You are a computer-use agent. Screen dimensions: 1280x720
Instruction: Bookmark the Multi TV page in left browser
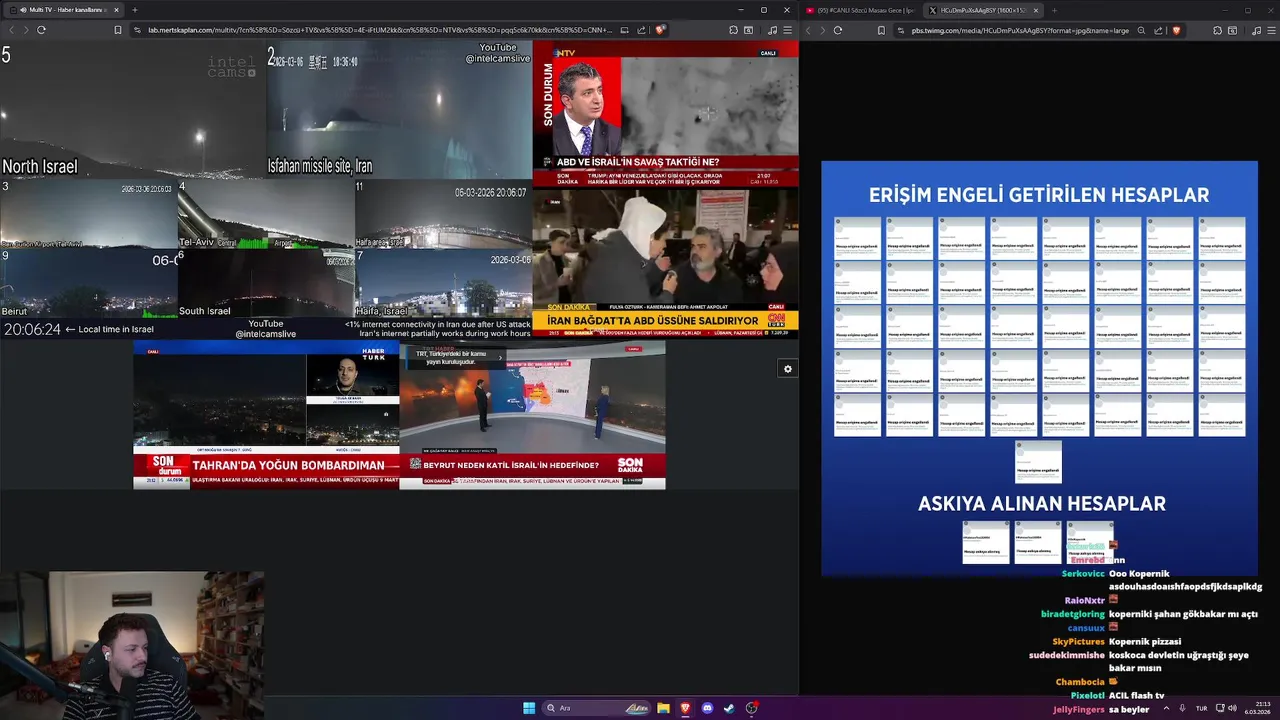tap(118, 30)
